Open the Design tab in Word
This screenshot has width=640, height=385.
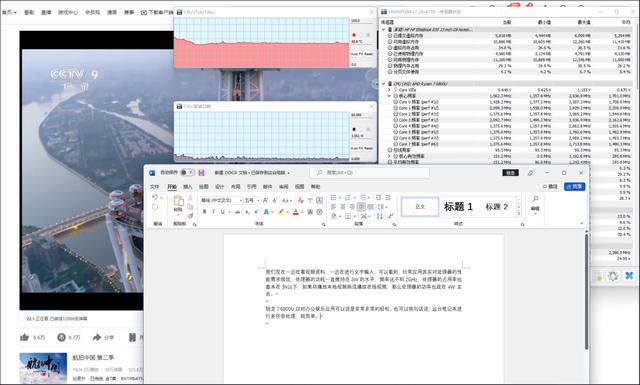point(220,187)
